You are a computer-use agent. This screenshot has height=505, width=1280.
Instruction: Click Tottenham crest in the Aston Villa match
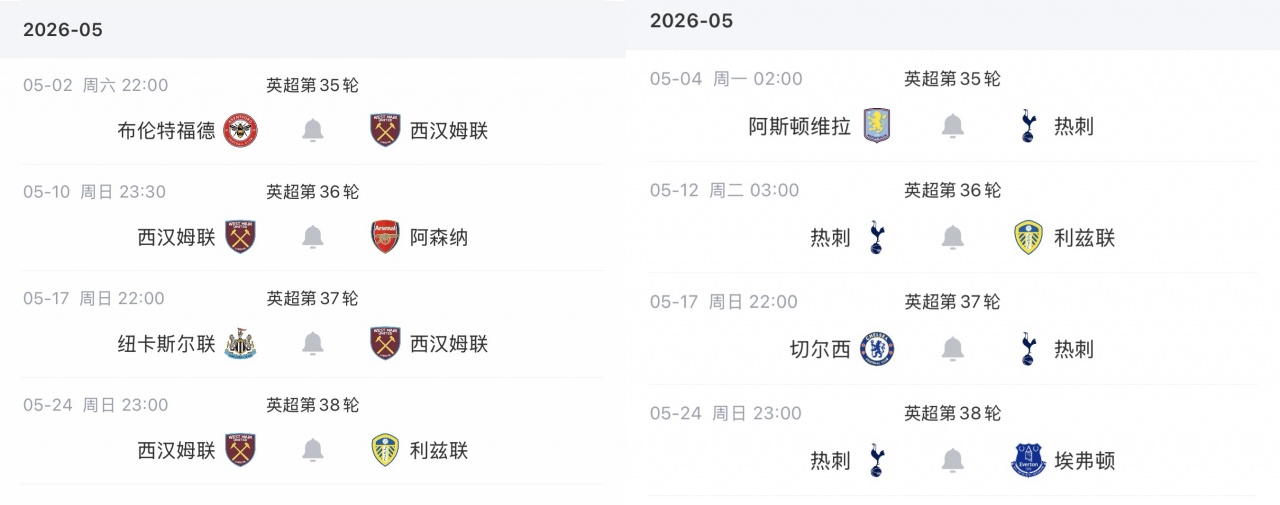point(1028,126)
